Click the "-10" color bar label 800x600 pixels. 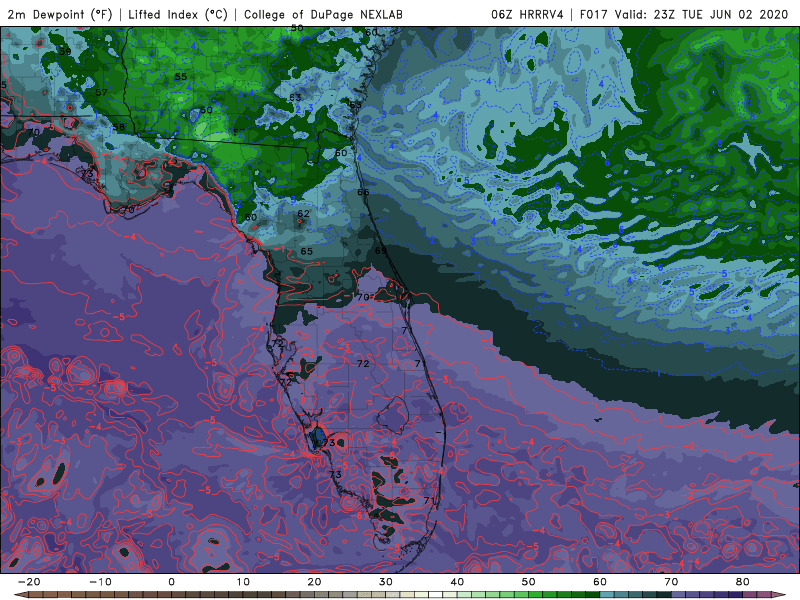100,582
